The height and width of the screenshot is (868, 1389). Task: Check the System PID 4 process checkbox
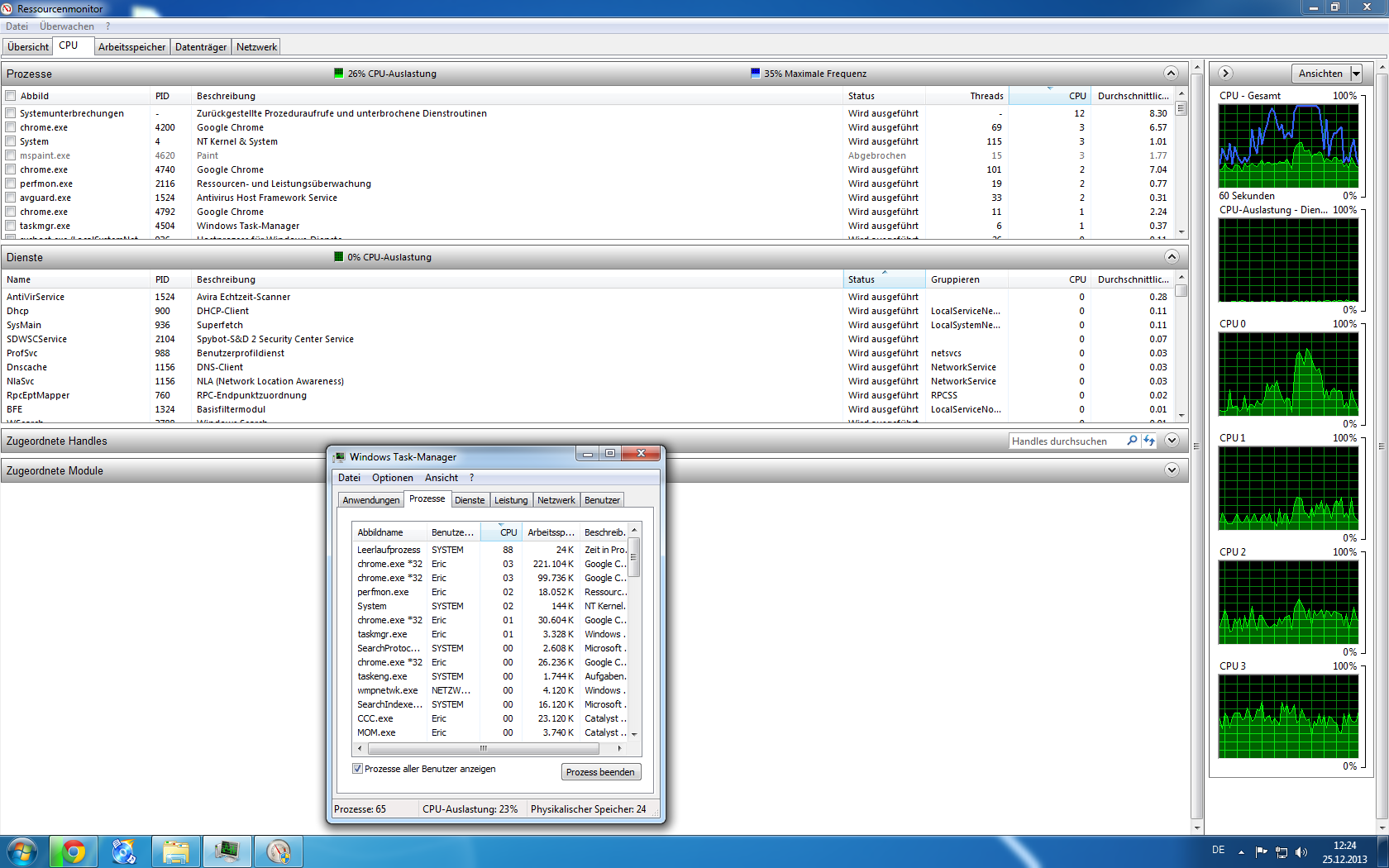pyautogui.click(x=11, y=141)
